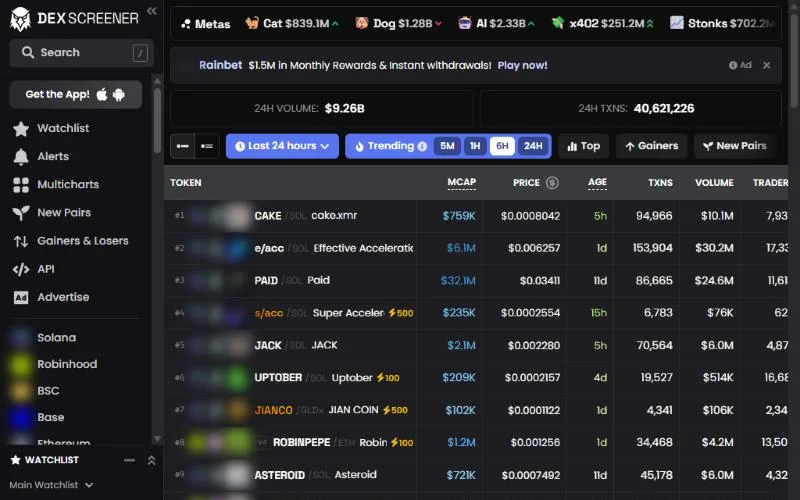The image size is (800, 500).
Task: Click the Watchlist star icon
Action: [21, 129]
